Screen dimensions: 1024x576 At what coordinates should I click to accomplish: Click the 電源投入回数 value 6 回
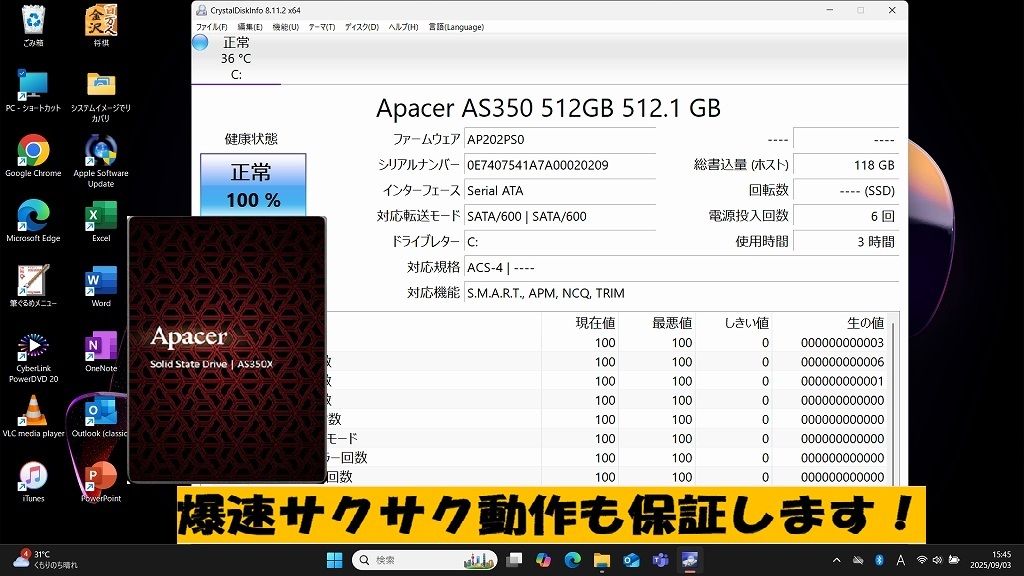point(846,216)
